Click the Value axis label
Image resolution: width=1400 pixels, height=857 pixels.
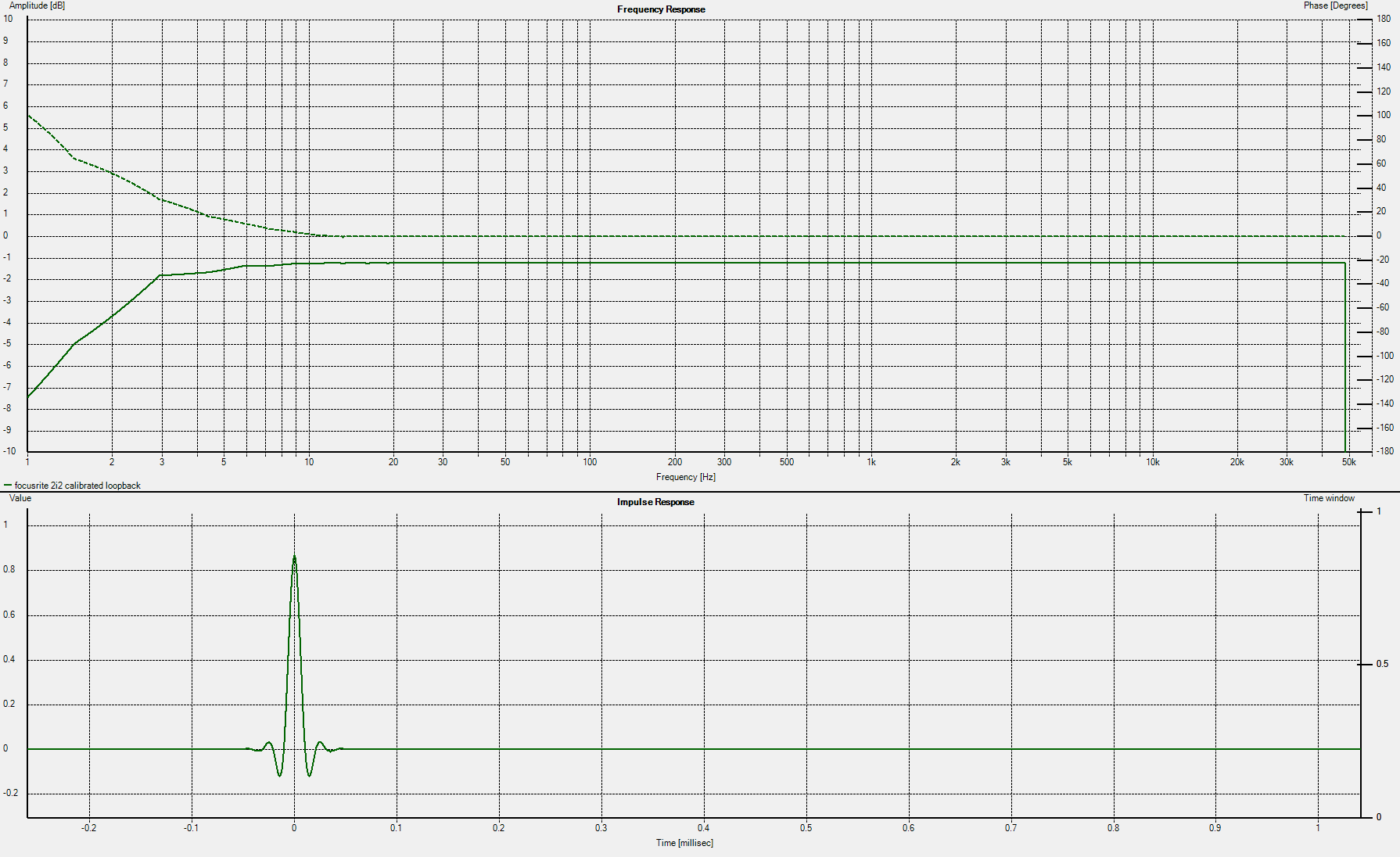(x=20, y=498)
